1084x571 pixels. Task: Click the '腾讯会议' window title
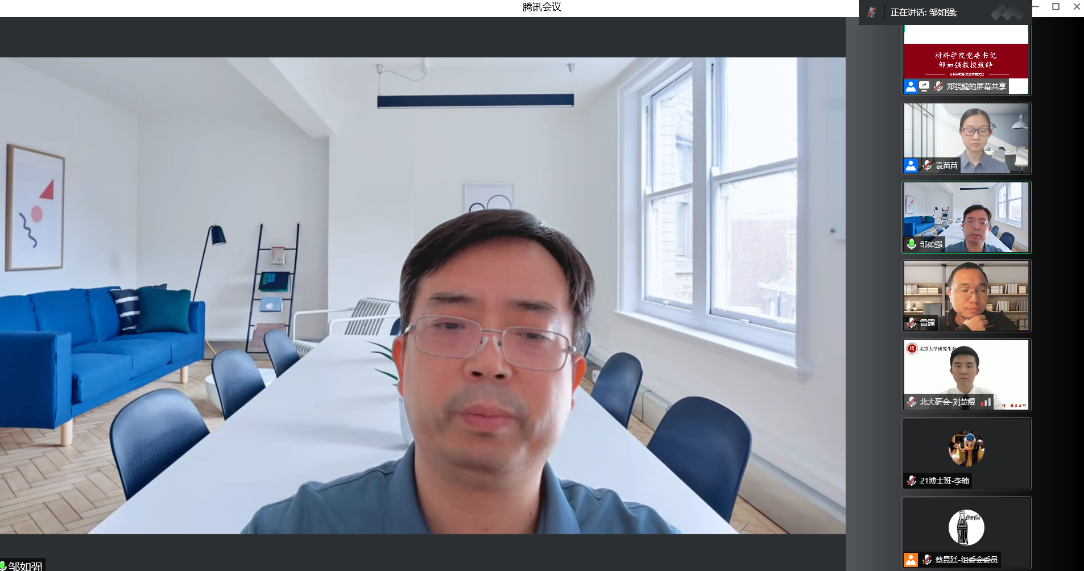pos(542,7)
